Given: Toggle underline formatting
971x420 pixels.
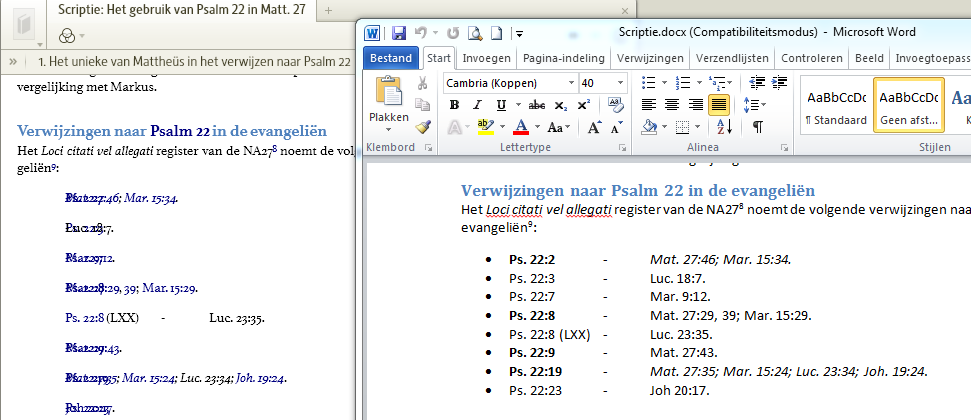Looking at the screenshot, I should pos(501,105).
